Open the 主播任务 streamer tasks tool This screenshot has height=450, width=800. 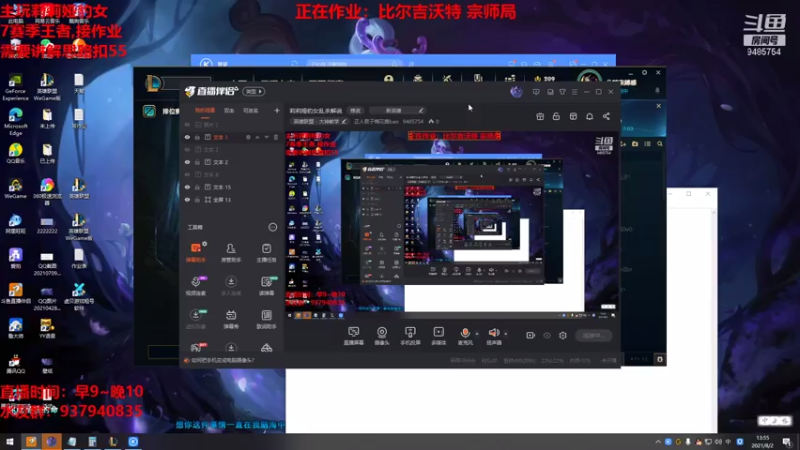(x=266, y=252)
